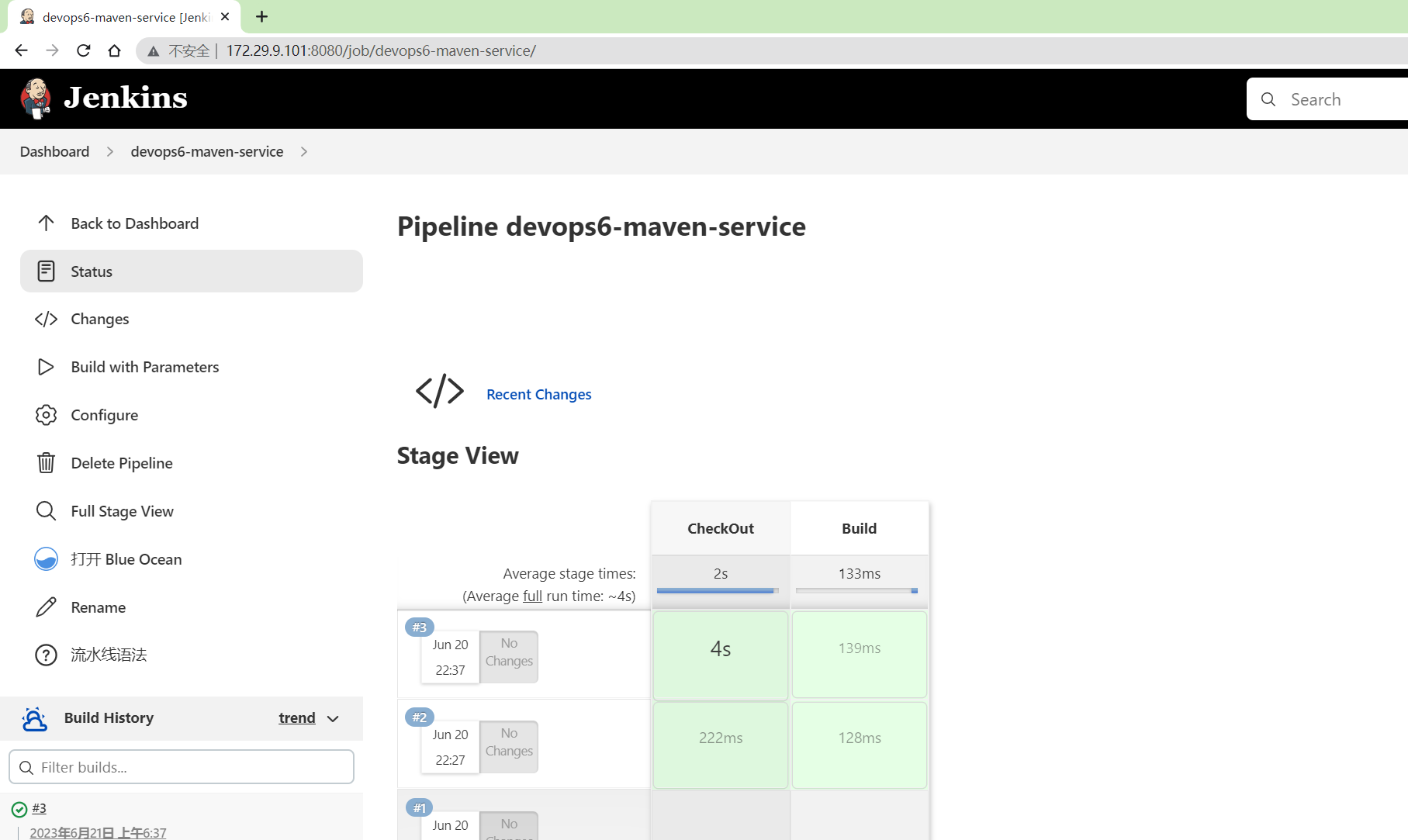Expand the devops6-maven-service breadcrumb chevron
Image resolution: width=1408 pixels, height=840 pixels.
click(x=304, y=152)
